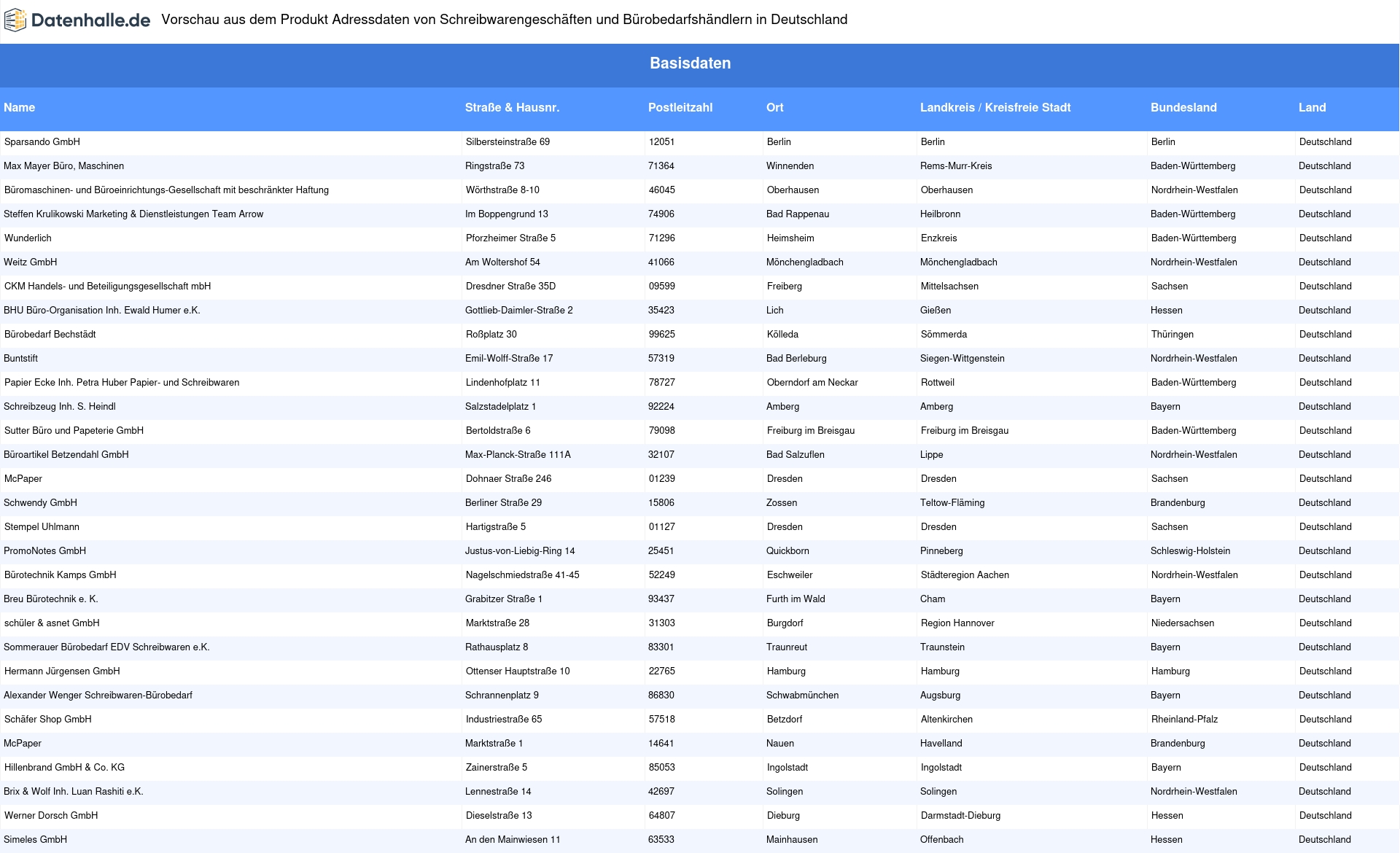Click Brix & Wolf Inh. Luan Rashiti
Screen dimensions: 1400x853
coord(74,792)
